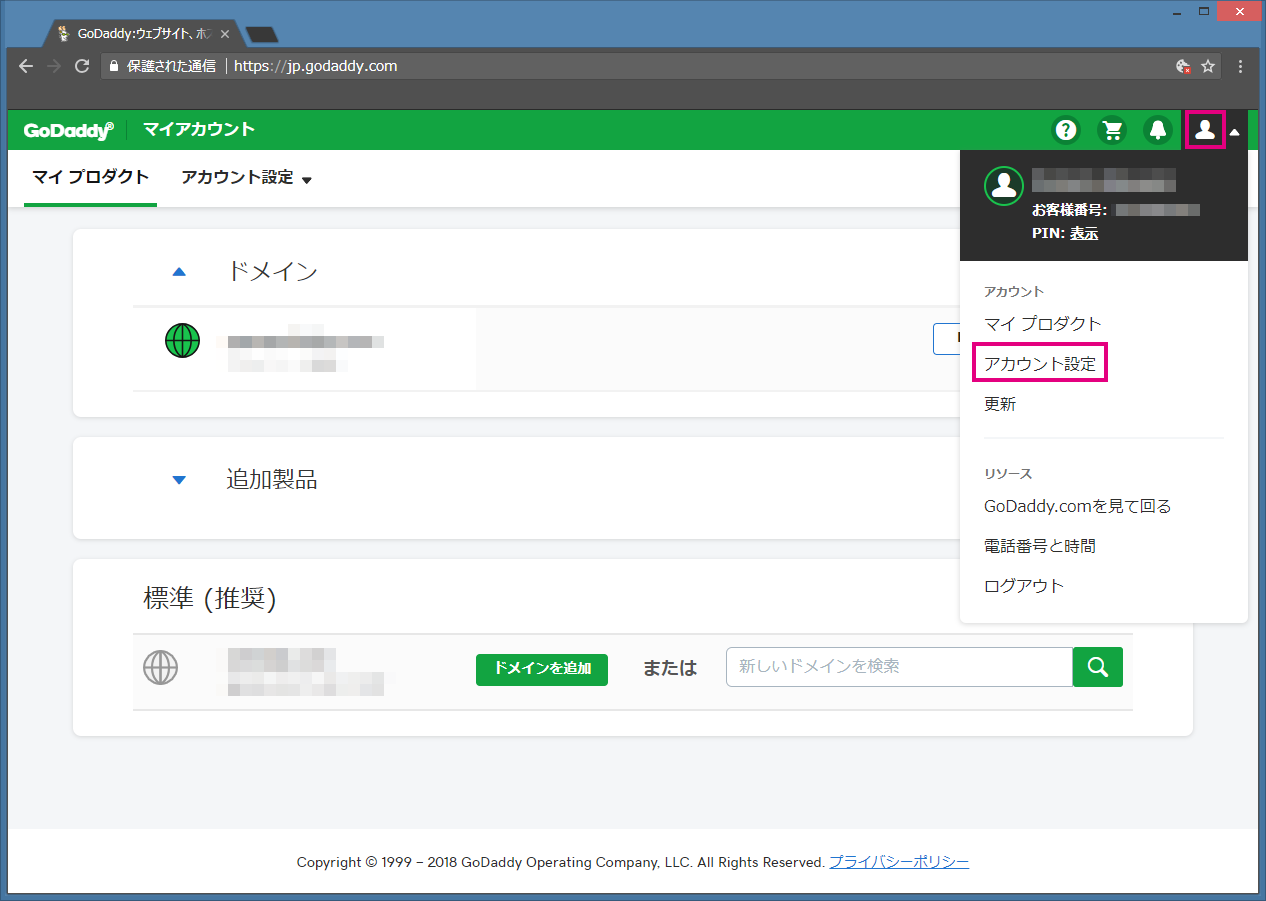Click ドメインを追加 button
1266x901 pixels.
(x=542, y=669)
